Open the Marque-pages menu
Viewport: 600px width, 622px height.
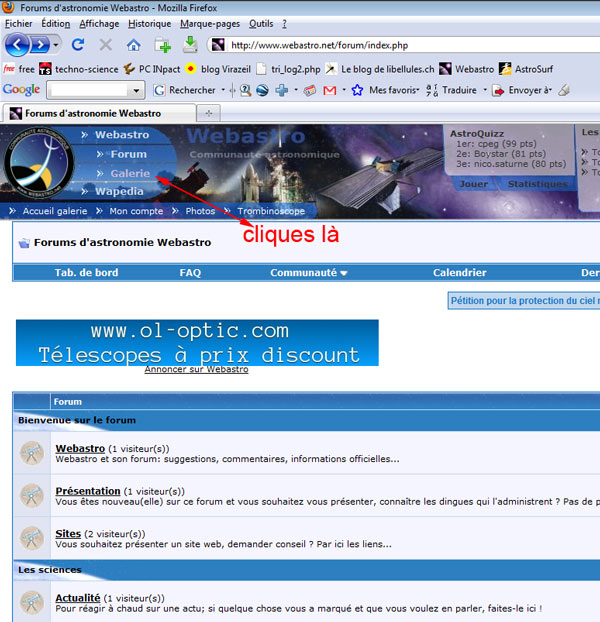tap(210, 24)
